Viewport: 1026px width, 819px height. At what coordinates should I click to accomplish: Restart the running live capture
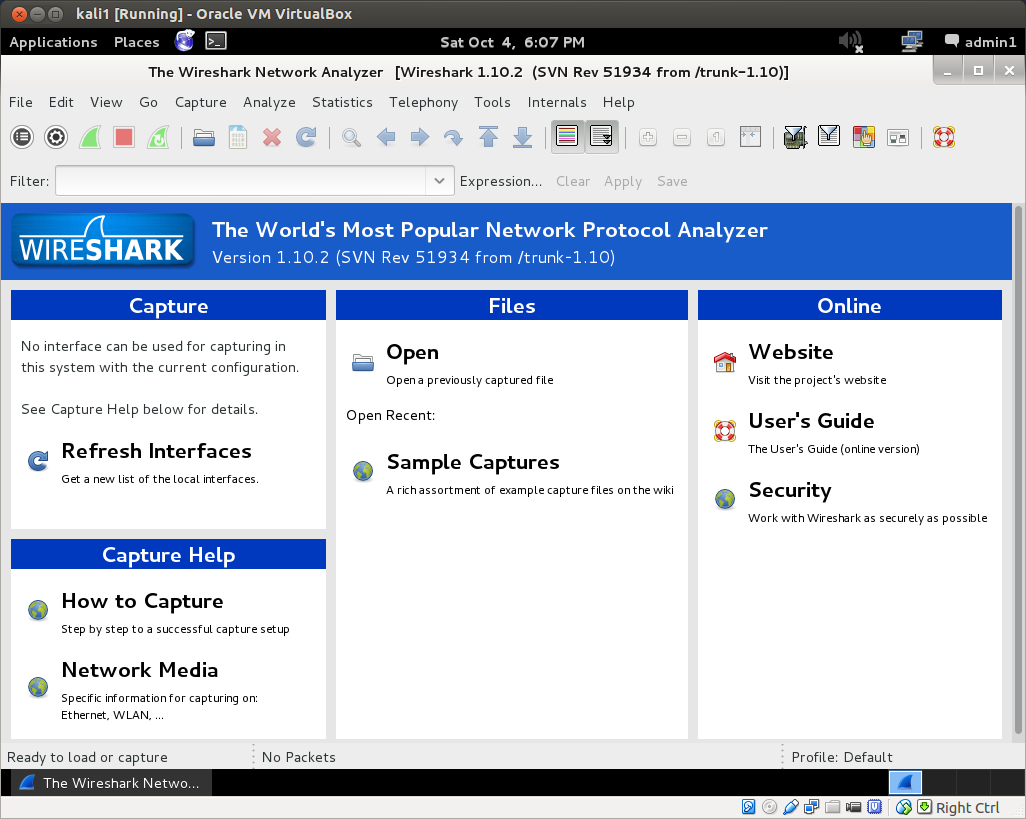pos(158,137)
